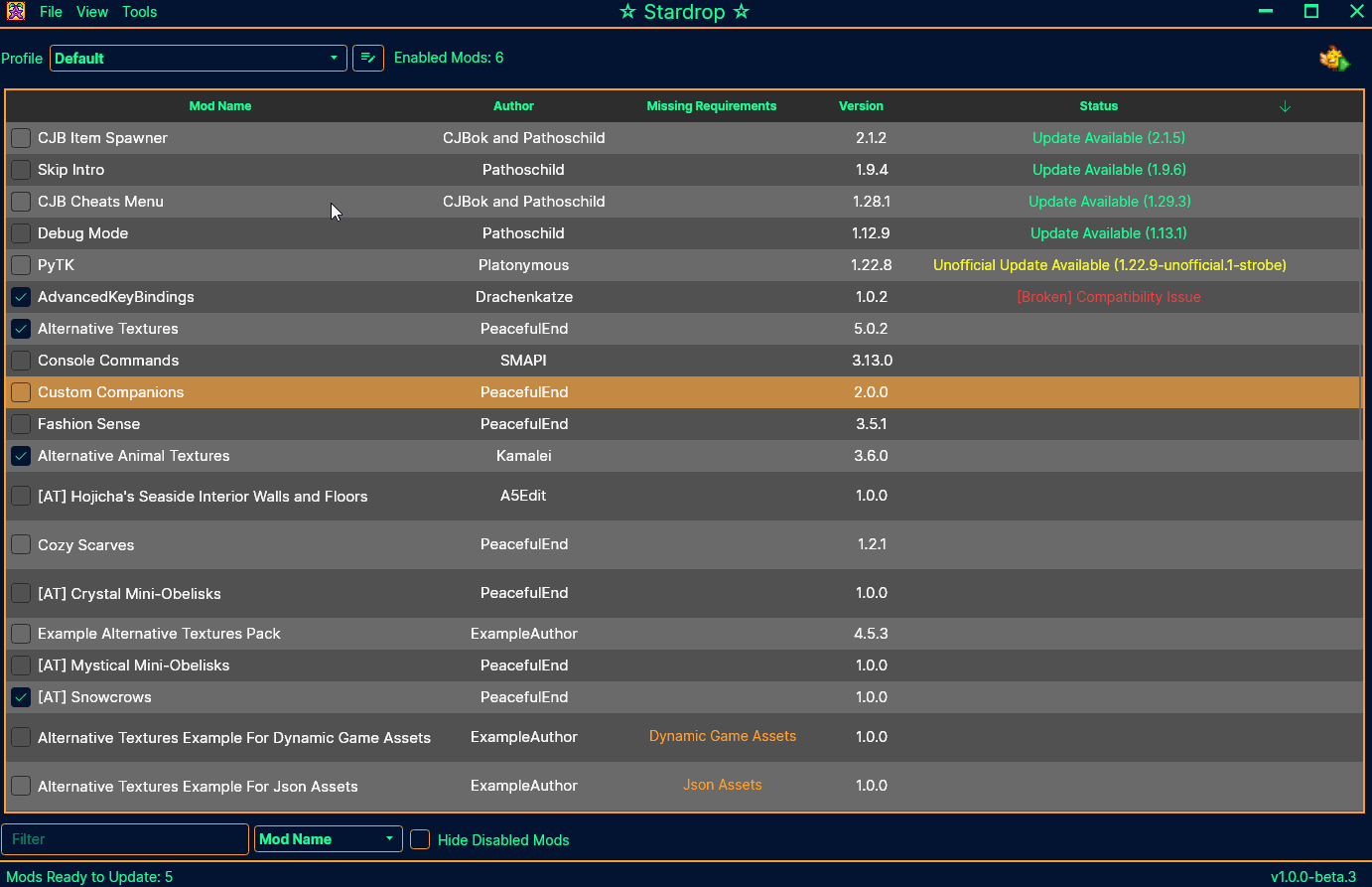This screenshot has height=887, width=1372.
Task: Check the Hojicha's Seaside Interior Walls checkbox
Action: [21, 496]
